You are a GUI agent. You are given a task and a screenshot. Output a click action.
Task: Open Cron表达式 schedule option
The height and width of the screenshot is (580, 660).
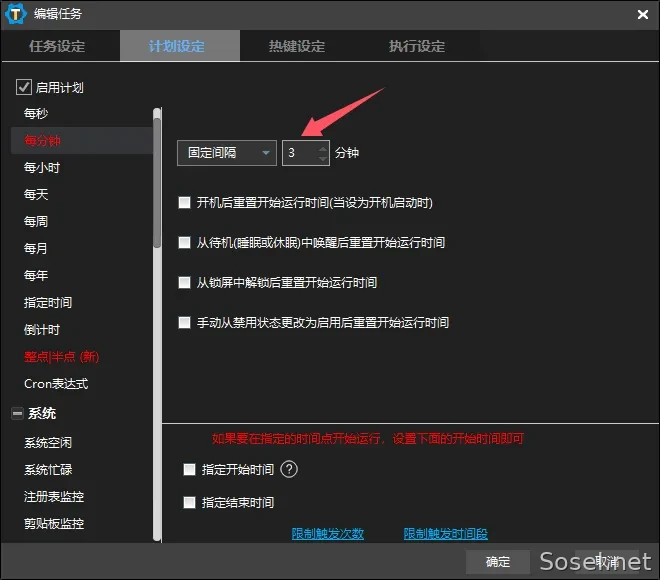82,383
